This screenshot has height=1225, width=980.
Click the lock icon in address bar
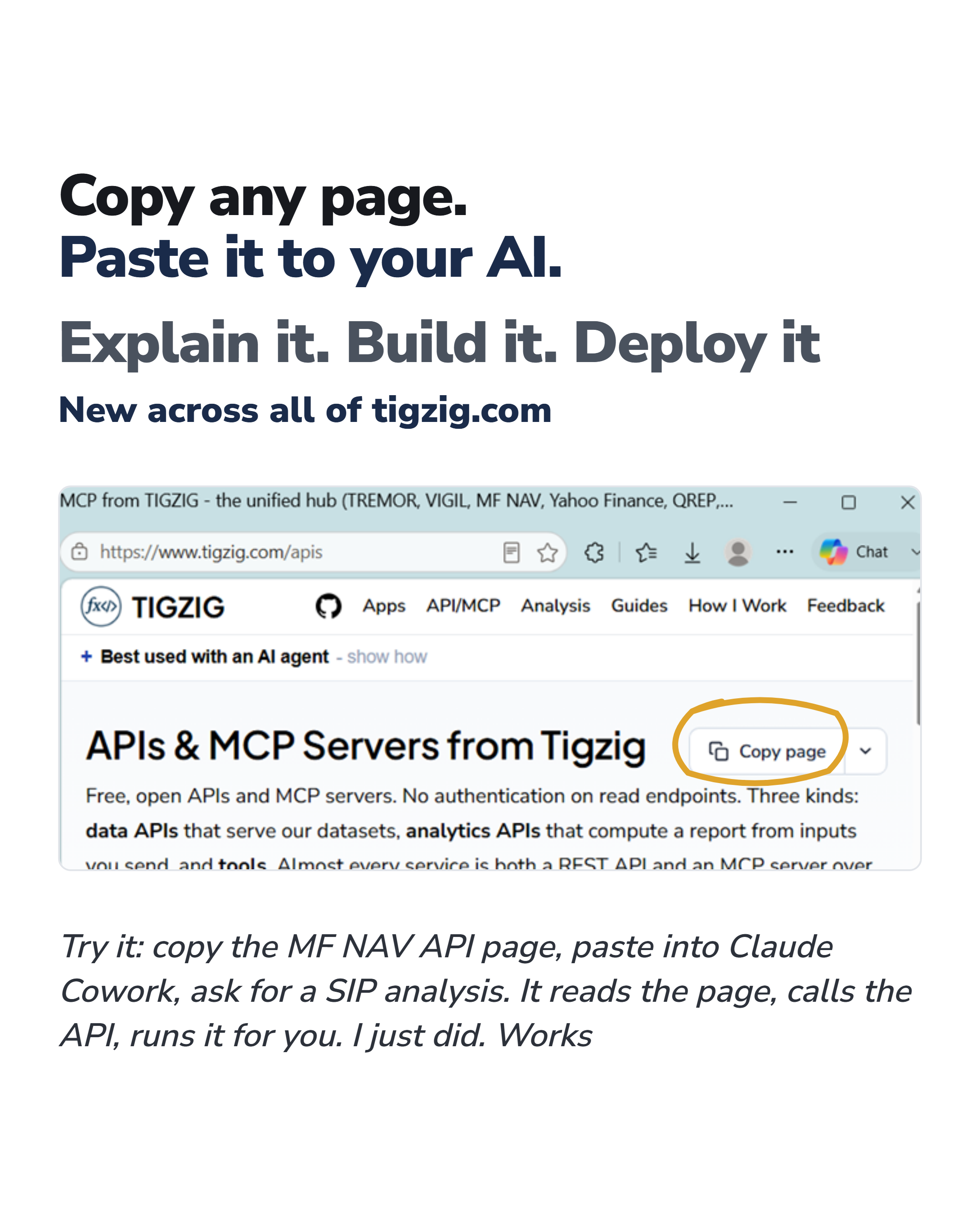79,552
